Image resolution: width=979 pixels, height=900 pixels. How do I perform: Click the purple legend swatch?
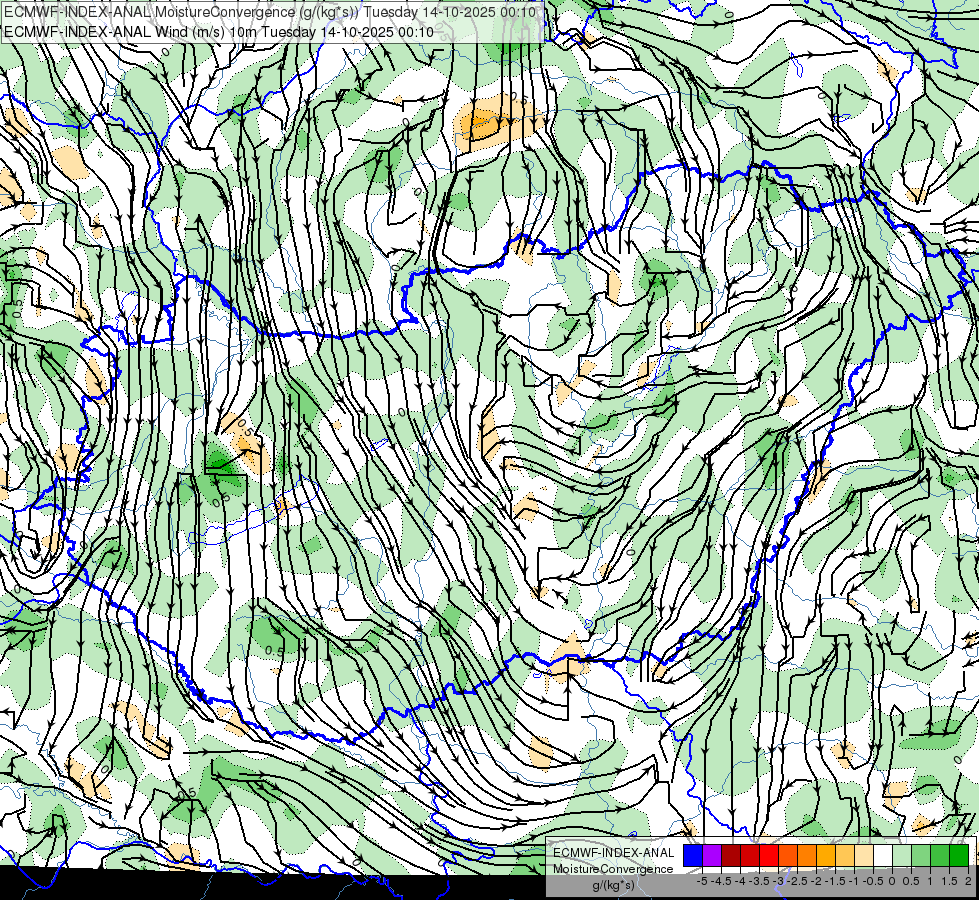pos(712,856)
